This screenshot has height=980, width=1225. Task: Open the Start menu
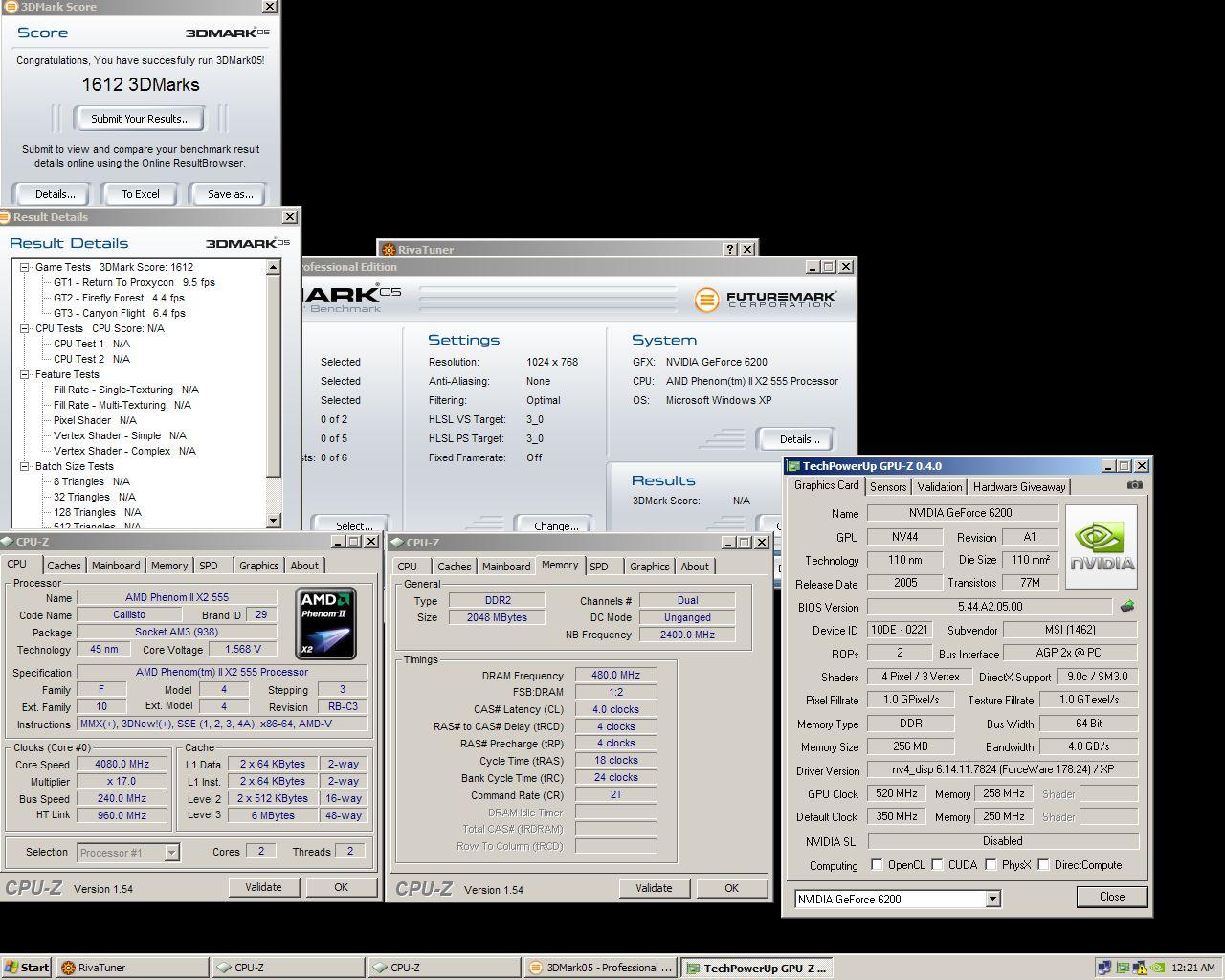27,968
